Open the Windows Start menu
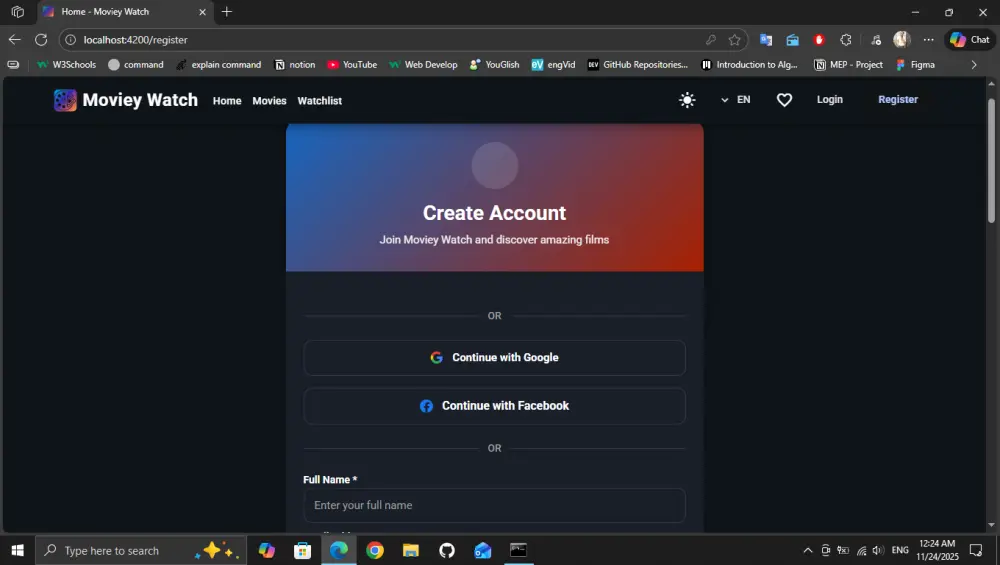The image size is (1000, 565). [17, 550]
